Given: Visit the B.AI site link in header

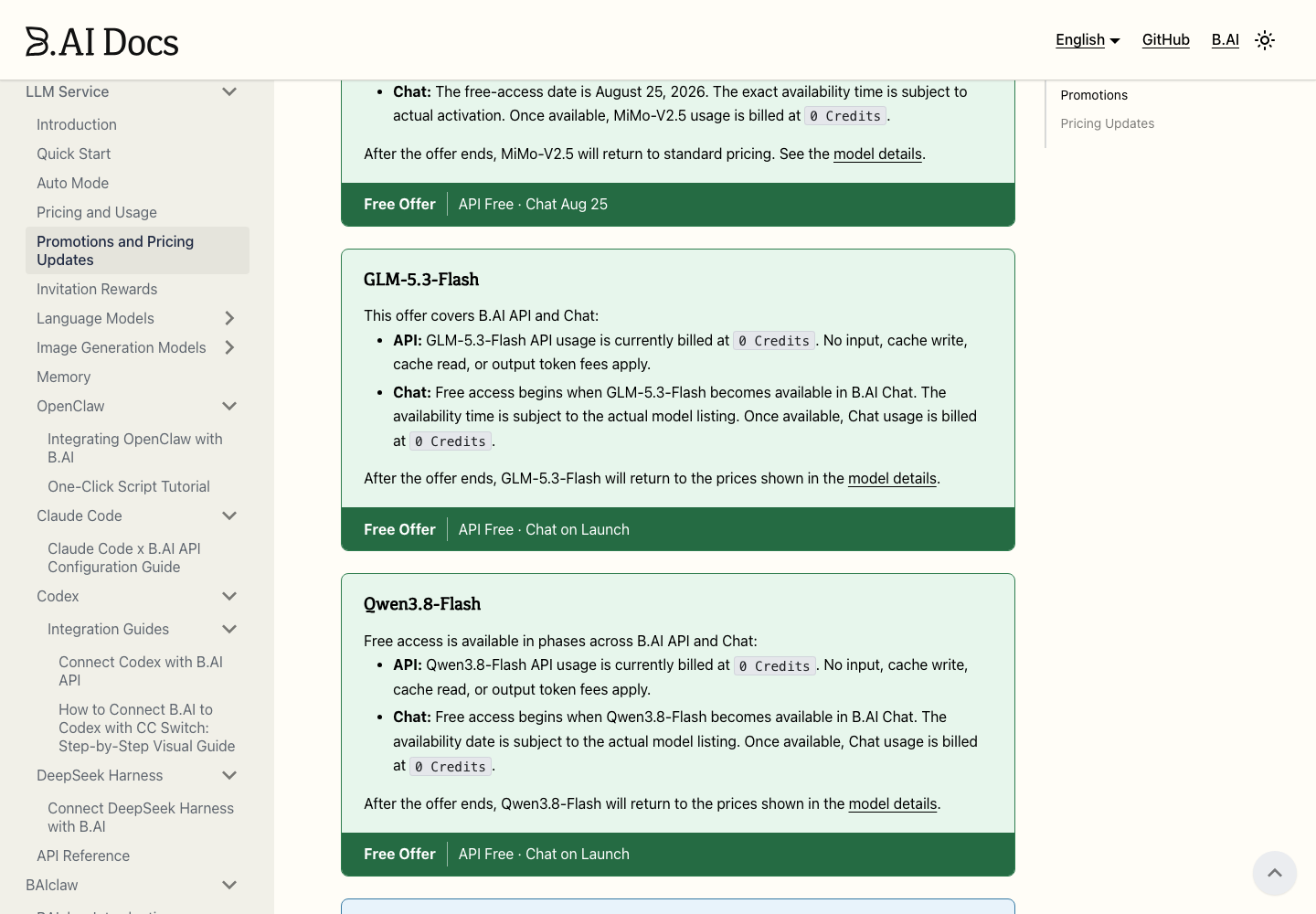Looking at the screenshot, I should tap(1226, 40).
